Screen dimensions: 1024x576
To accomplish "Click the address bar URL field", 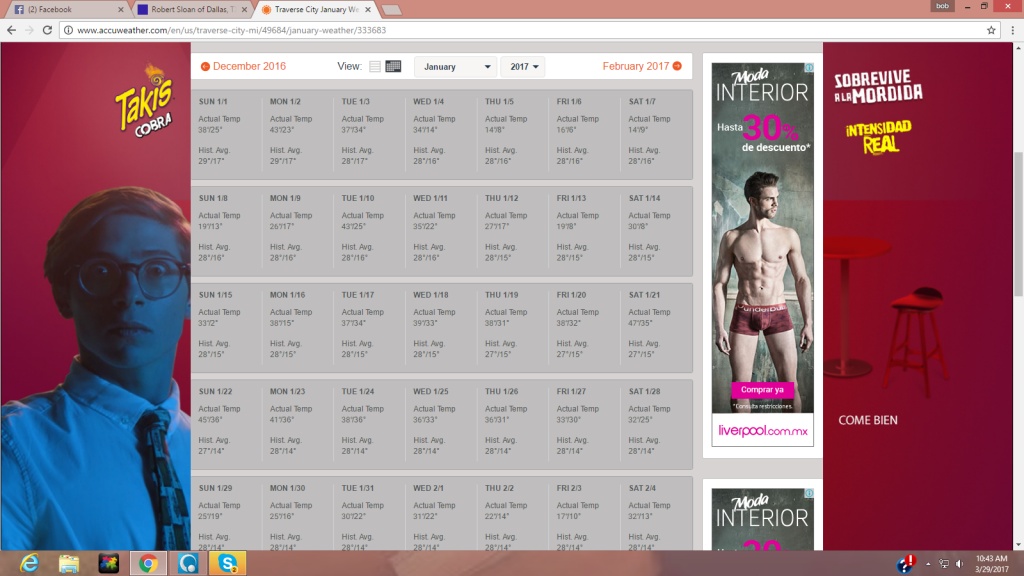I will 529,30.
